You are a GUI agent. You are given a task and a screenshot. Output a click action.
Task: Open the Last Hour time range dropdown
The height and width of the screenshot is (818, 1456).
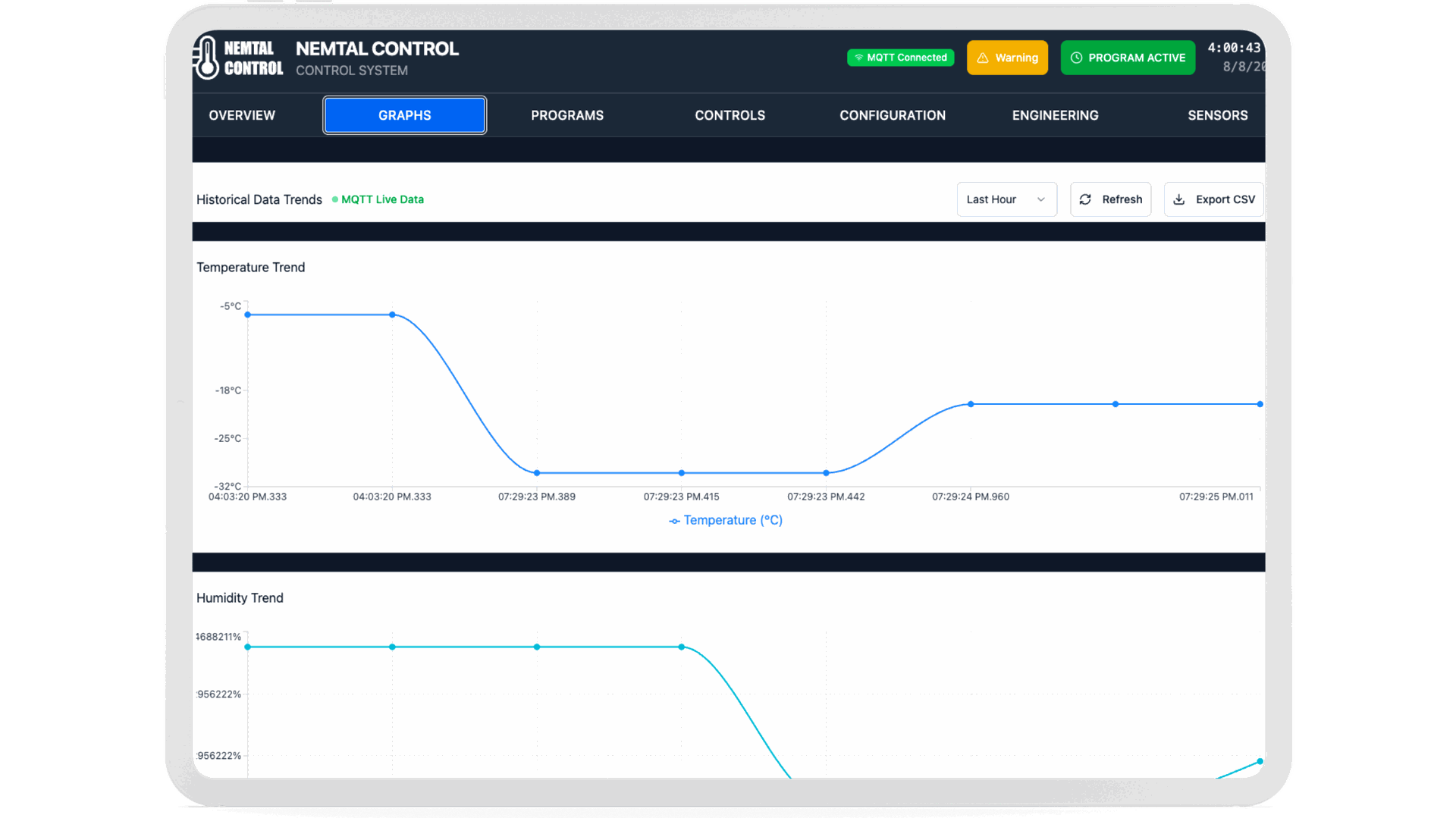click(x=1006, y=199)
